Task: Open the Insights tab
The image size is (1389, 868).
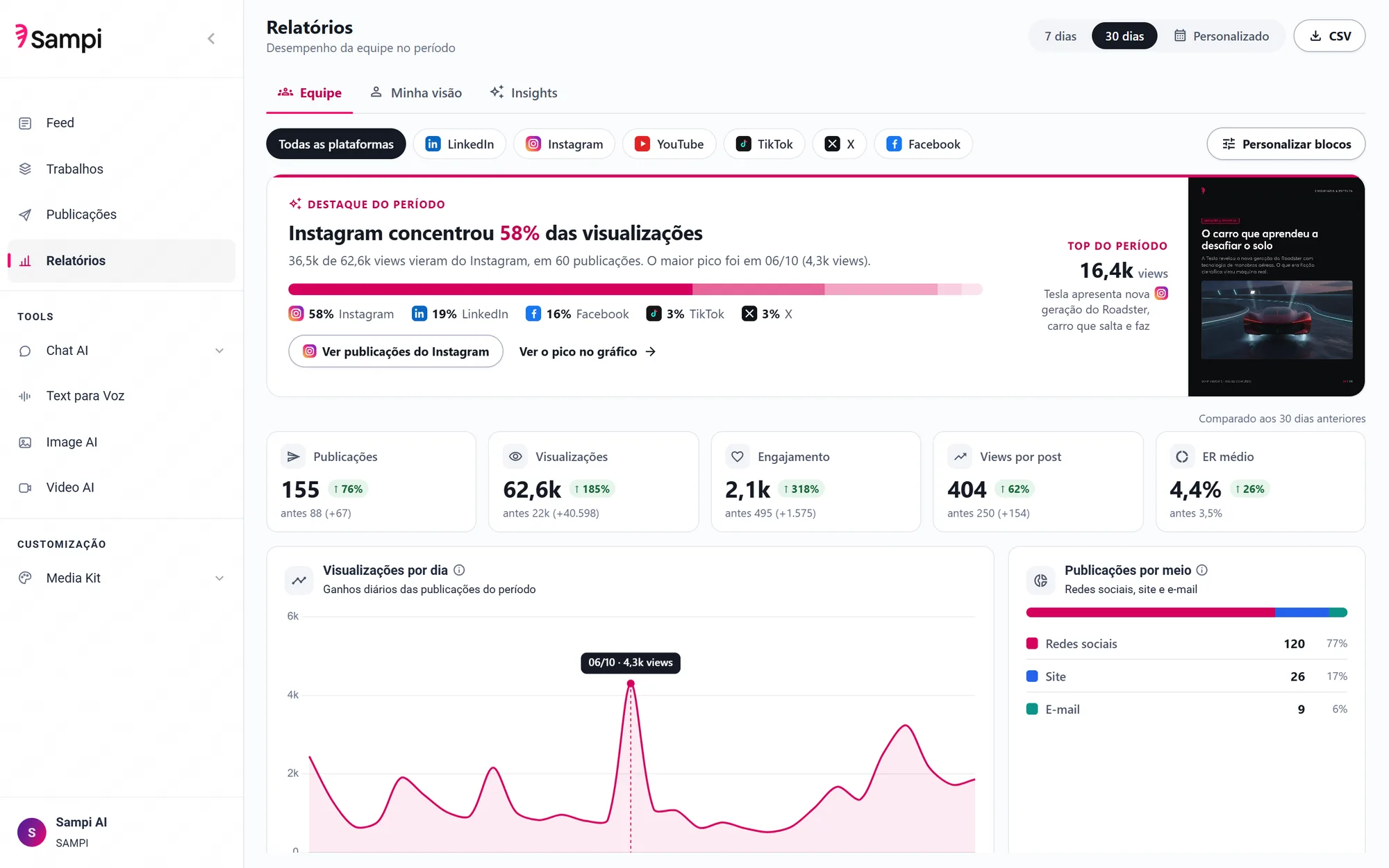Action: (524, 92)
